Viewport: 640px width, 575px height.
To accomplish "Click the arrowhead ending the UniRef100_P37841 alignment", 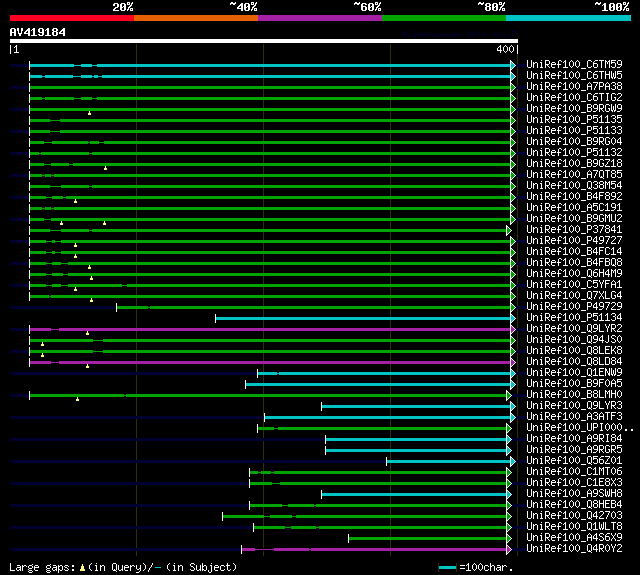I will click(509, 231).
